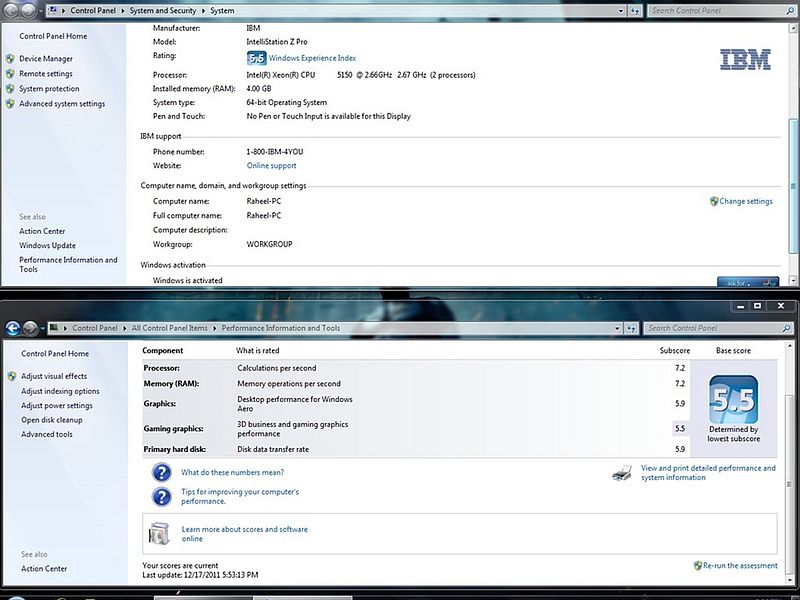Click System breadcrumb item
The height and width of the screenshot is (600, 800).
tap(222, 11)
